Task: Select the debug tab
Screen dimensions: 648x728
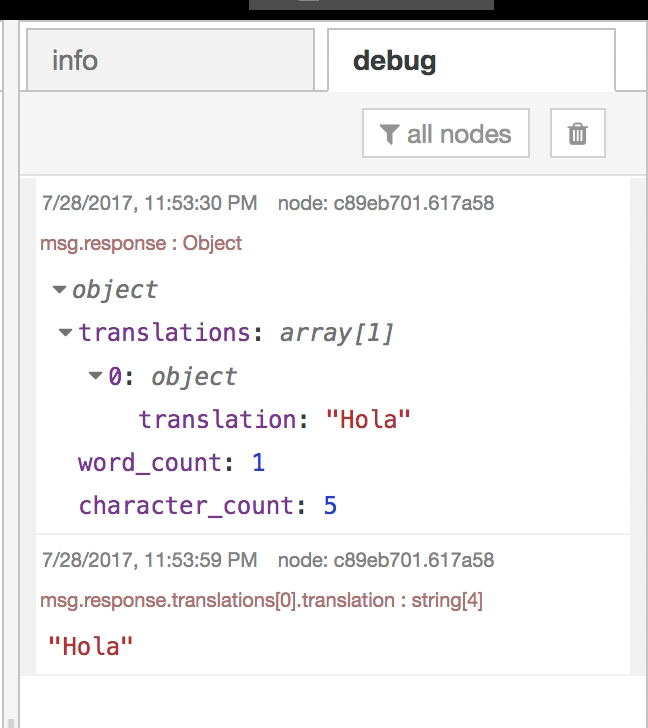Action: tap(394, 60)
